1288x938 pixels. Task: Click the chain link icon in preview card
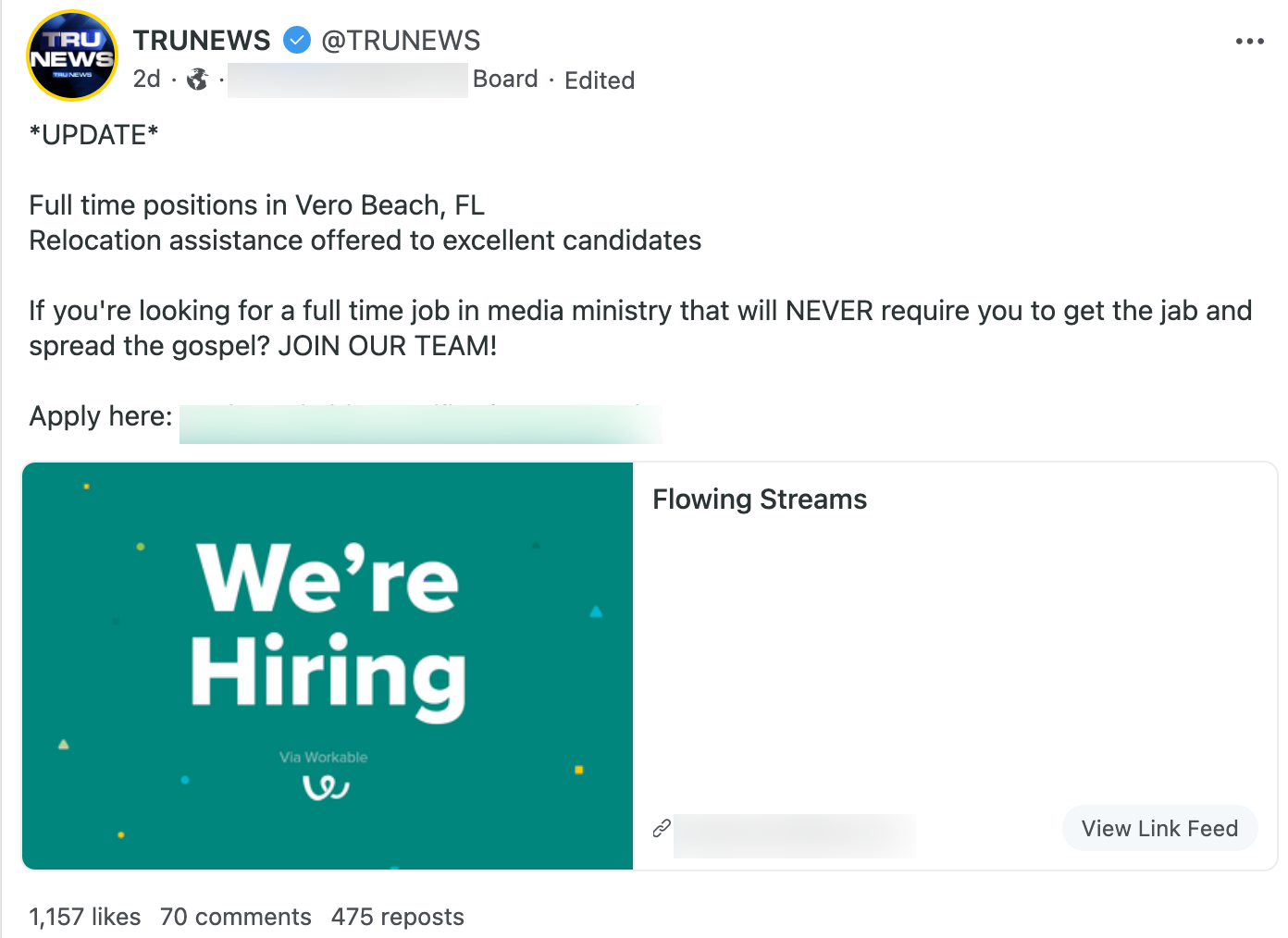point(662,829)
